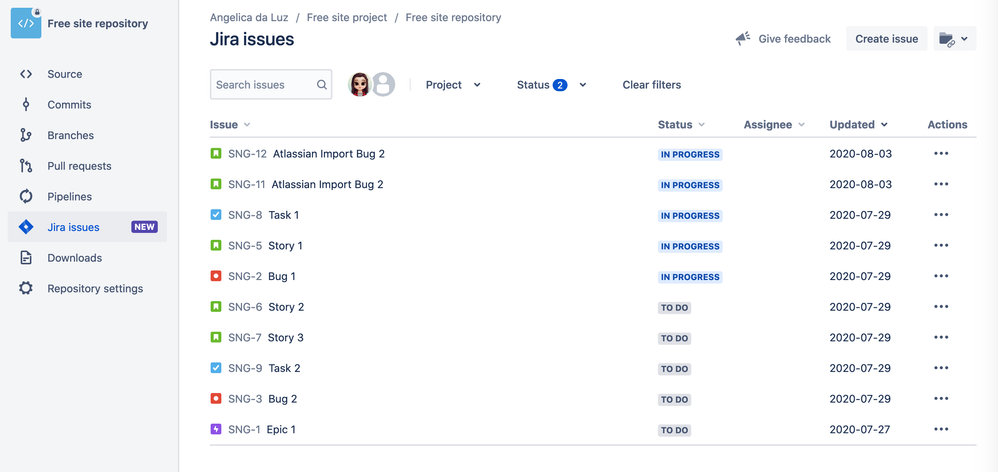Click the magnifier icon in the search issues box
998x472 pixels.
321,85
